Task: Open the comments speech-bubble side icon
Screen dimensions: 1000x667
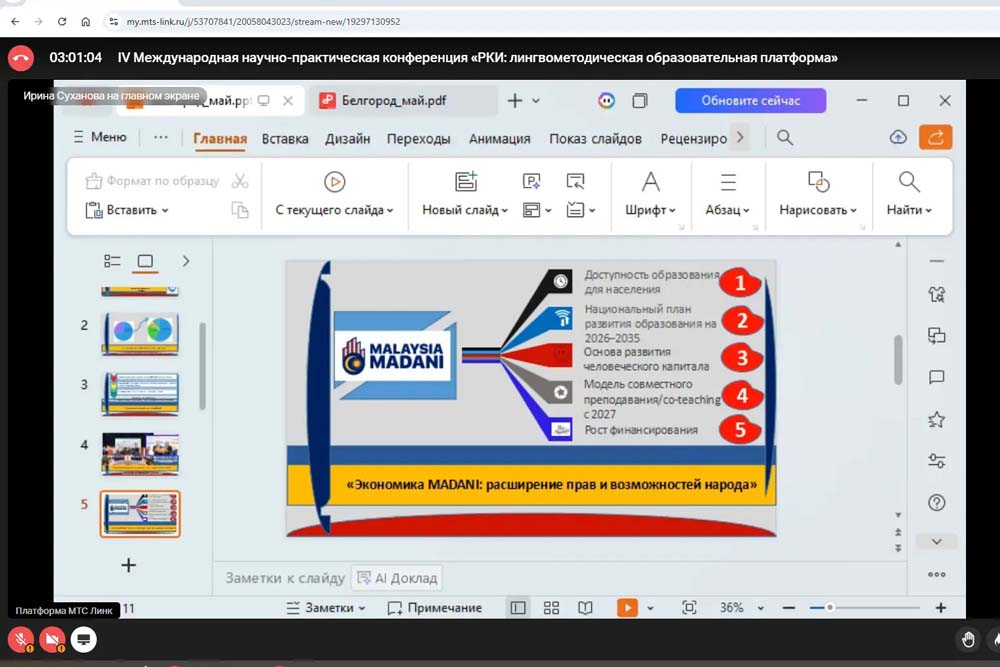Action: click(936, 377)
